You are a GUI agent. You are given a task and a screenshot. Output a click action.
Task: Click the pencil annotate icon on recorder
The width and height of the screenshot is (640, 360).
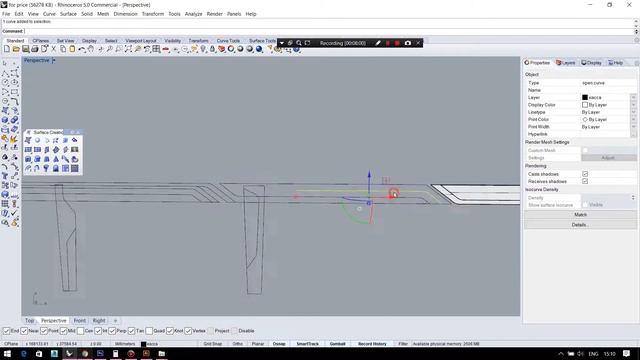pos(378,43)
